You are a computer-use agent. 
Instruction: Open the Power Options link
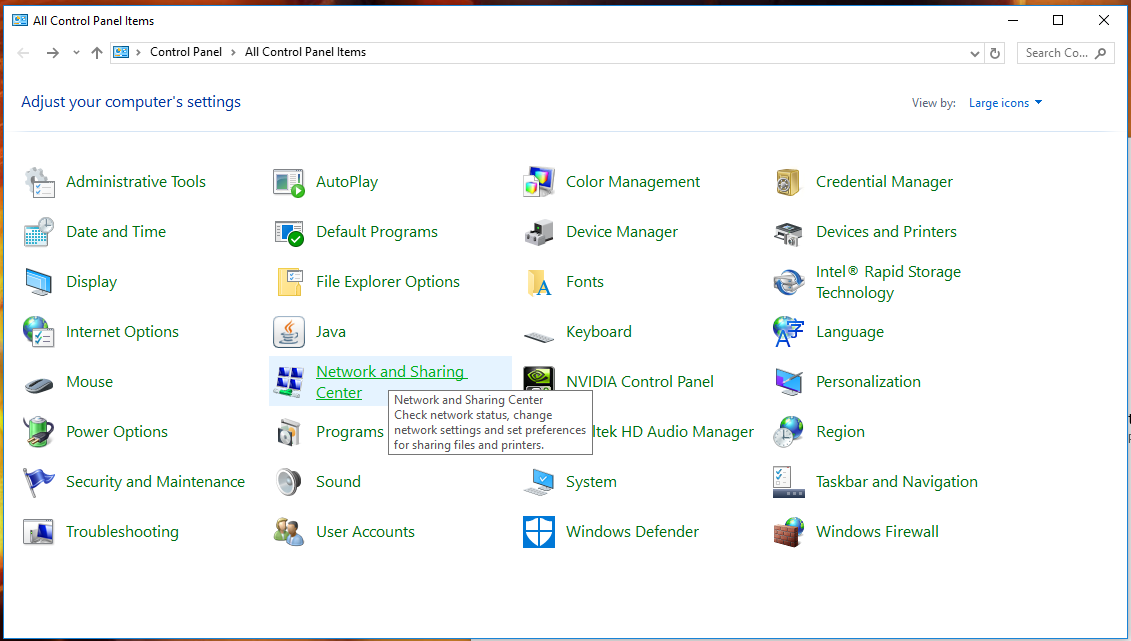coord(117,432)
